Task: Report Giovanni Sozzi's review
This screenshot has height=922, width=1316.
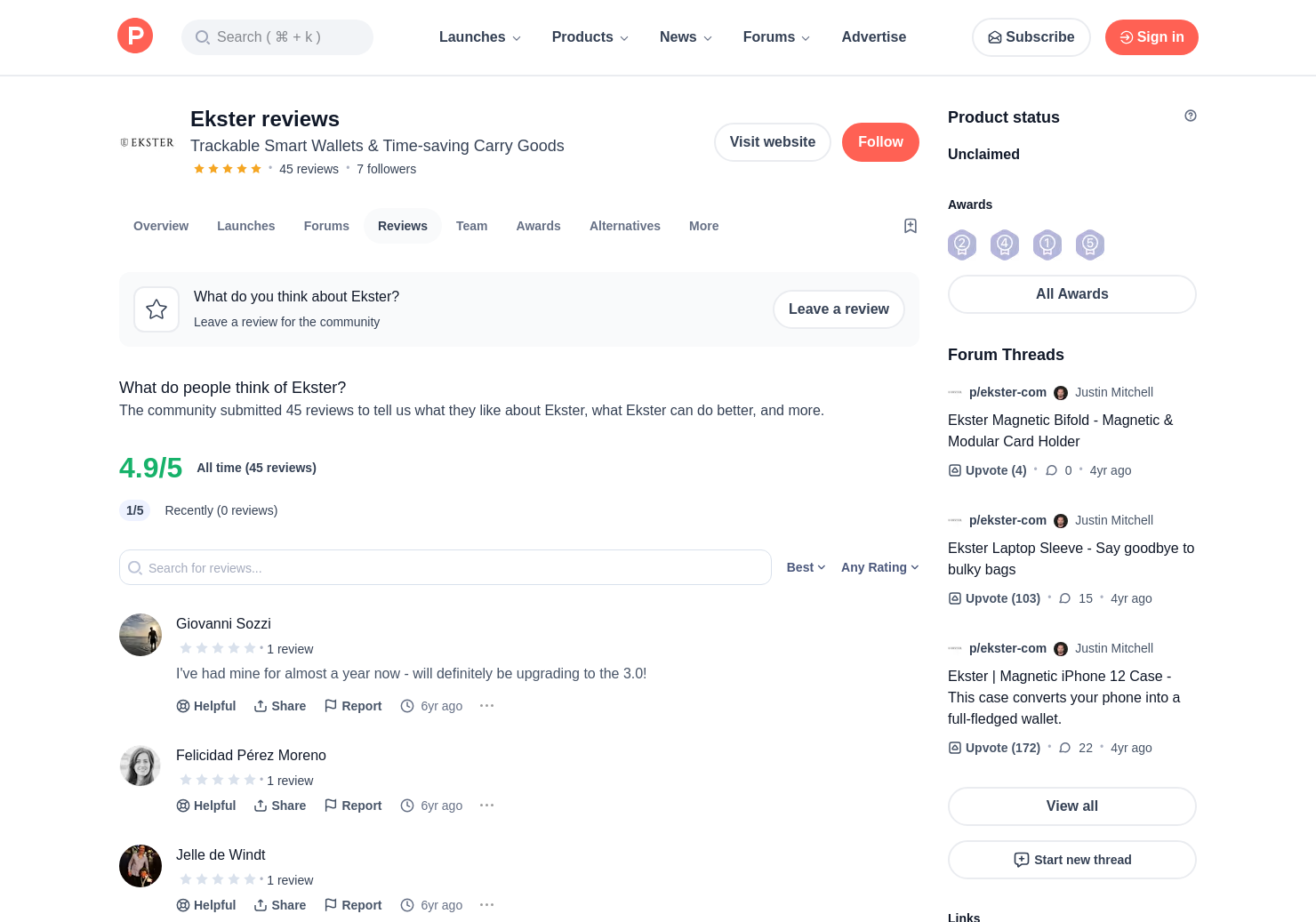Action: tap(353, 706)
